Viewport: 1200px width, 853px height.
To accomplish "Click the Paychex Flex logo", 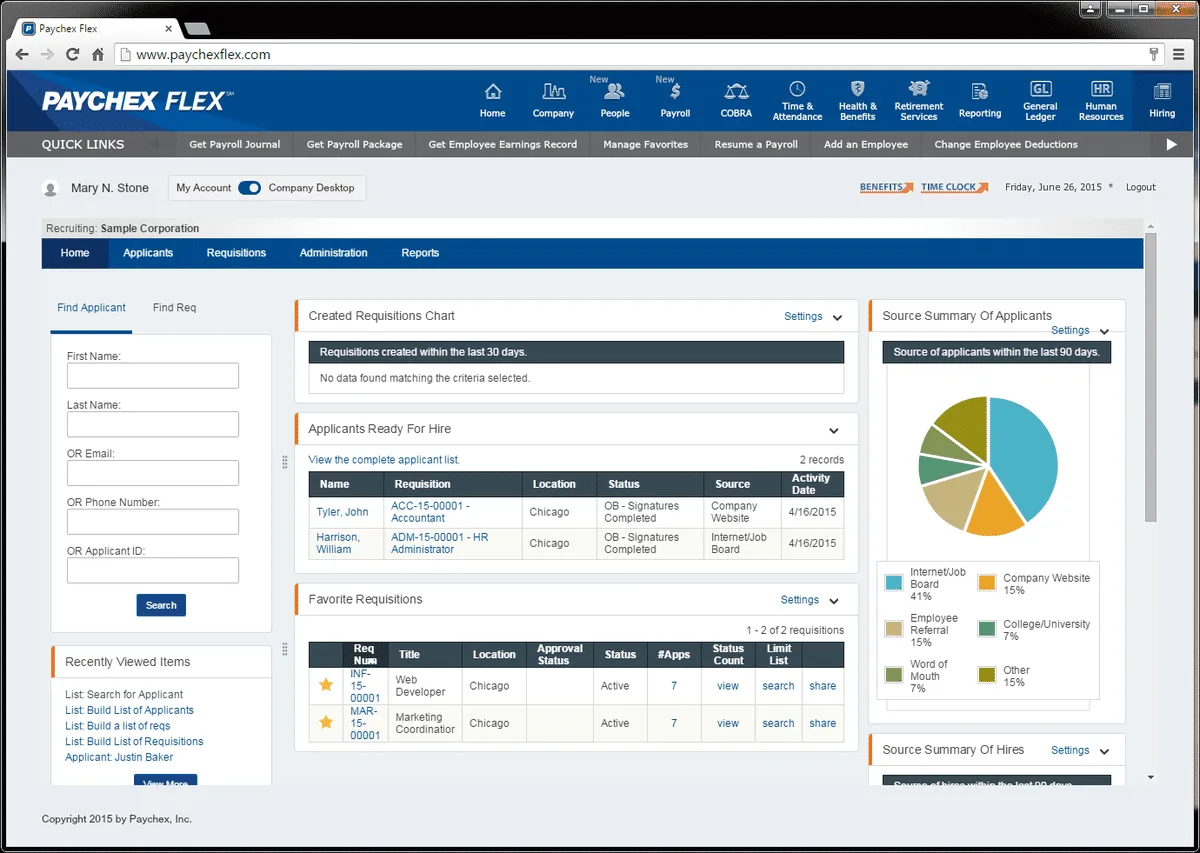I will tap(138, 101).
